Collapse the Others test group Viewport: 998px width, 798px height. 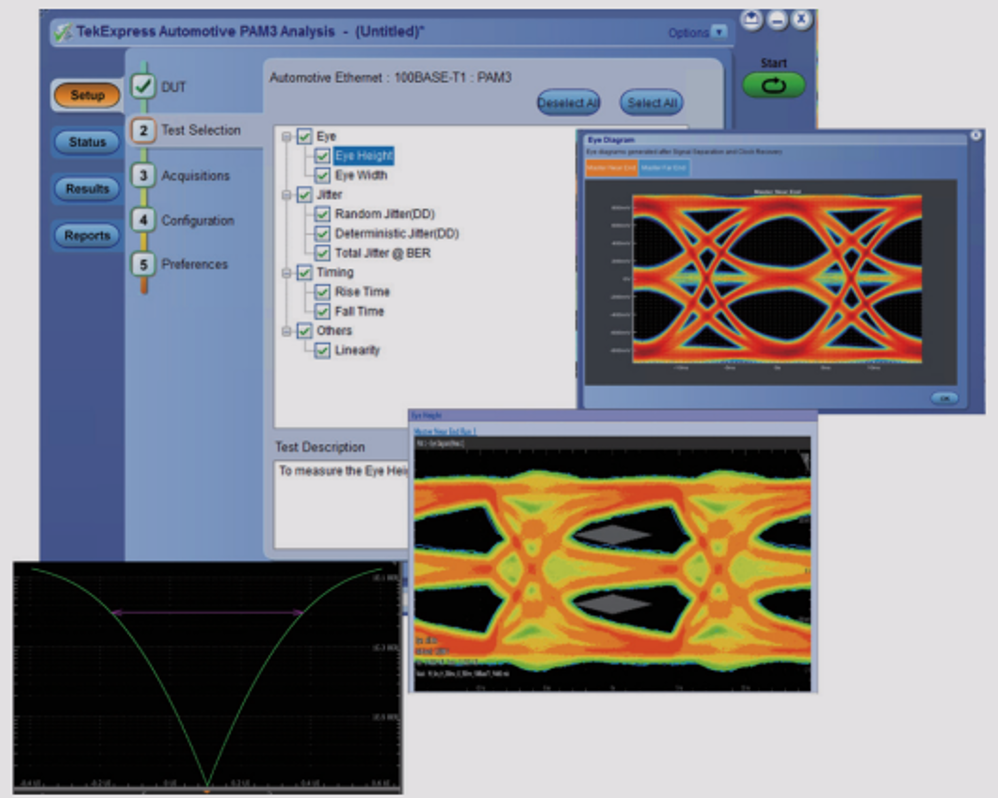[286, 331]
